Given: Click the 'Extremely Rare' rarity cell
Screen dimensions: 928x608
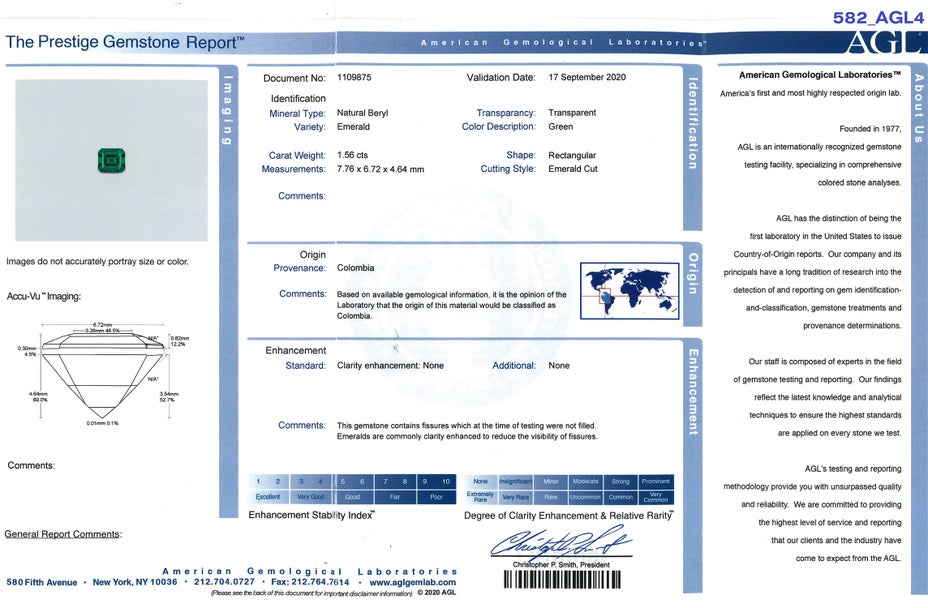Looking at the screenshot, I should (480, 496).
